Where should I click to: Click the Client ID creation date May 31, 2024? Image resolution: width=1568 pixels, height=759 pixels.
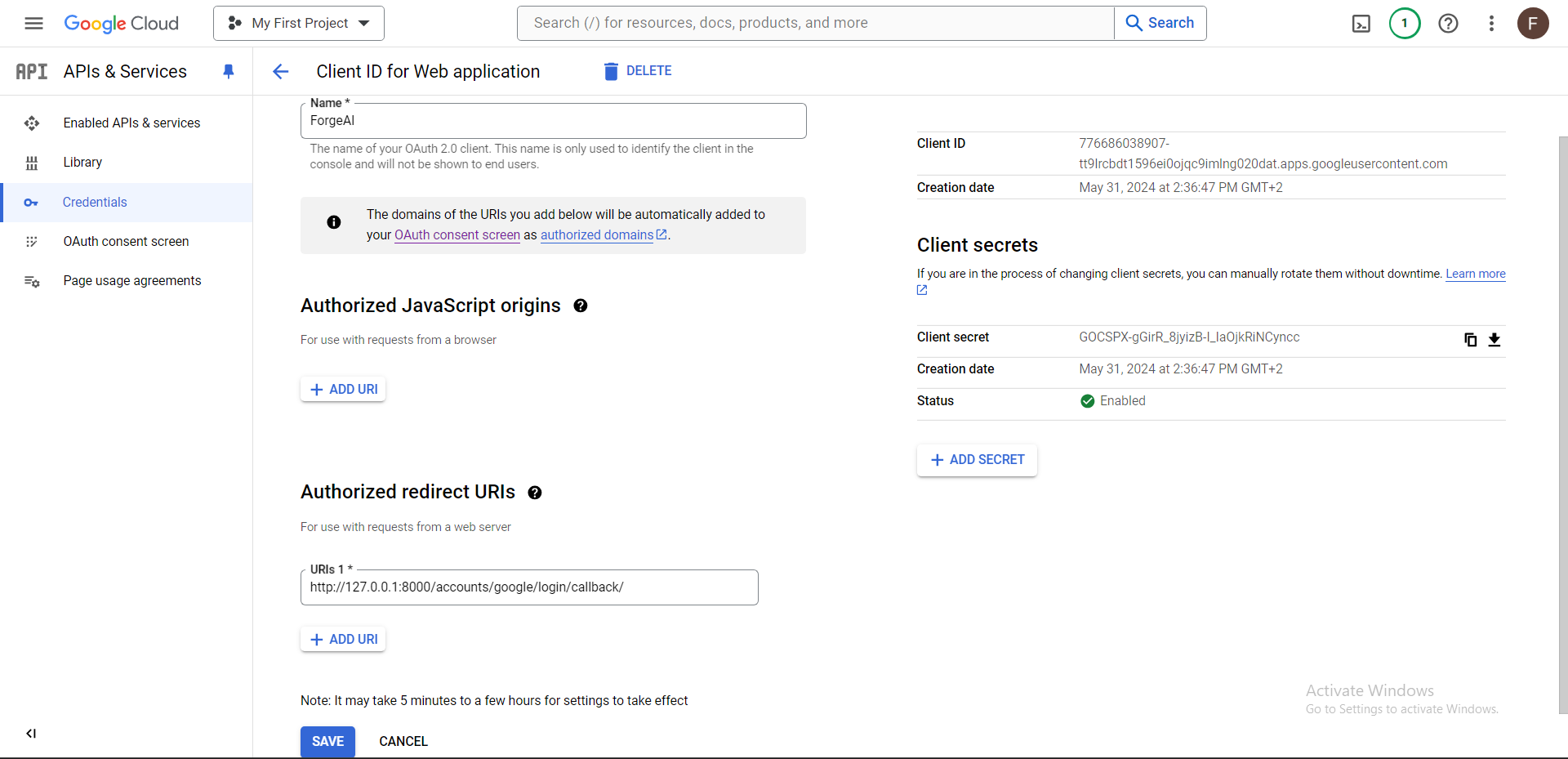pyautogui.click(x=1181, y=188)
